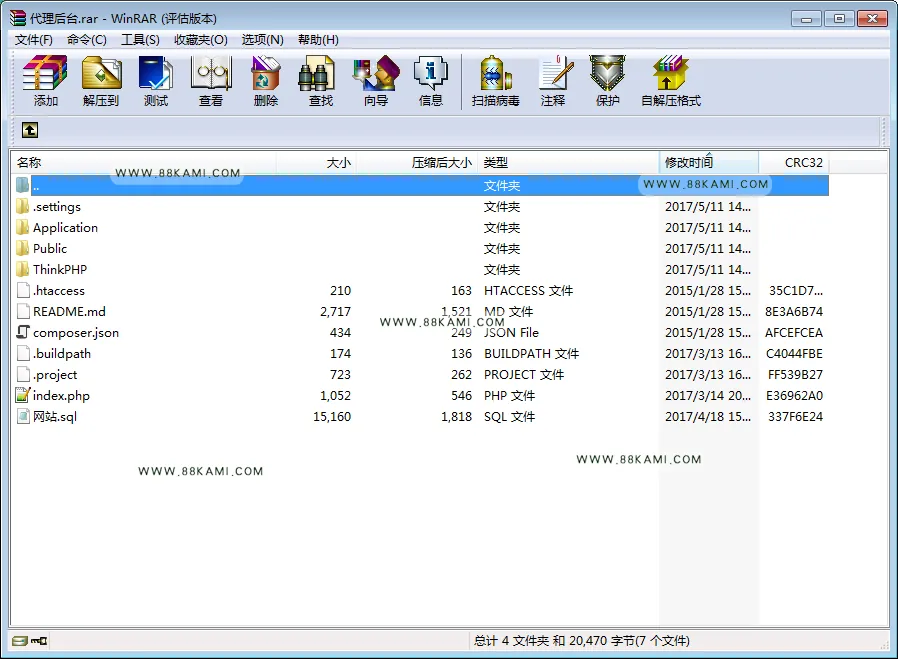This screenshot has width=898, height=659.
Task: Sort by 修改时间 column header
Action: 709,163
